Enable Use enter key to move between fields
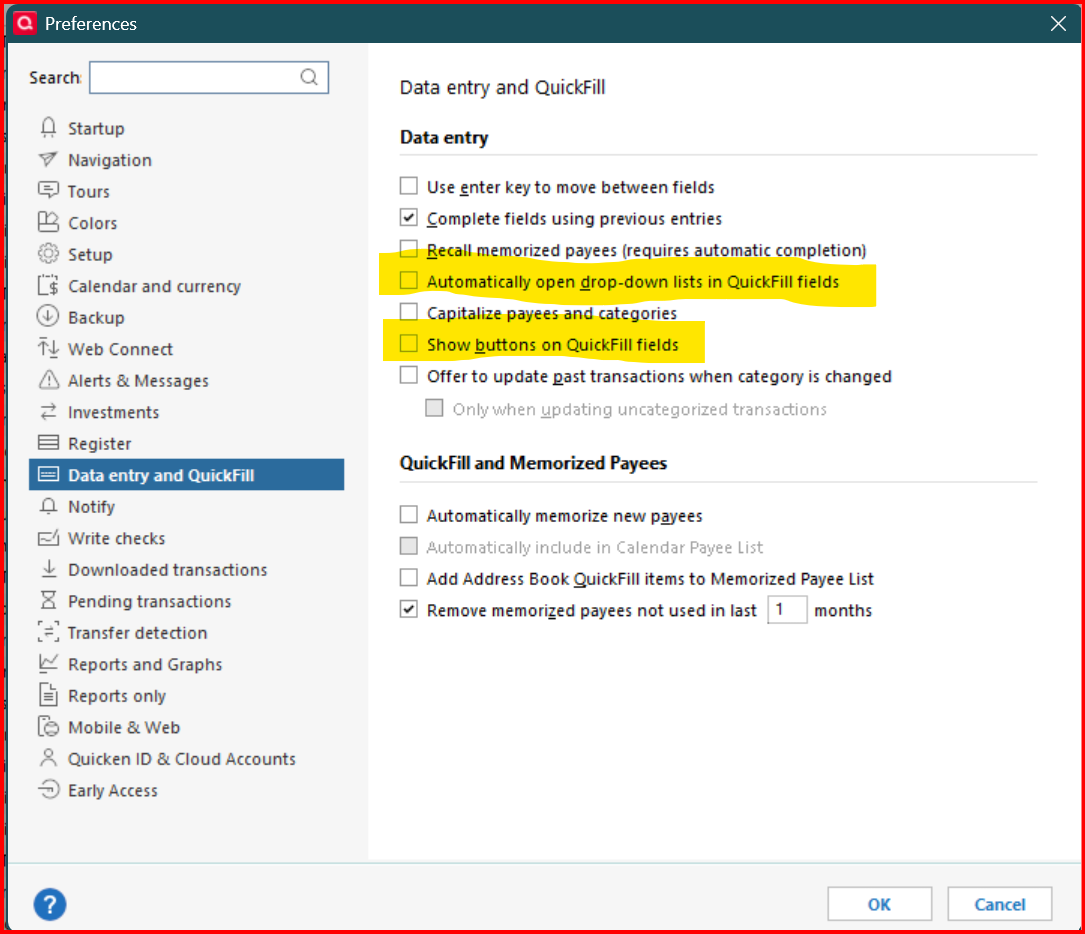 [408, 186]
